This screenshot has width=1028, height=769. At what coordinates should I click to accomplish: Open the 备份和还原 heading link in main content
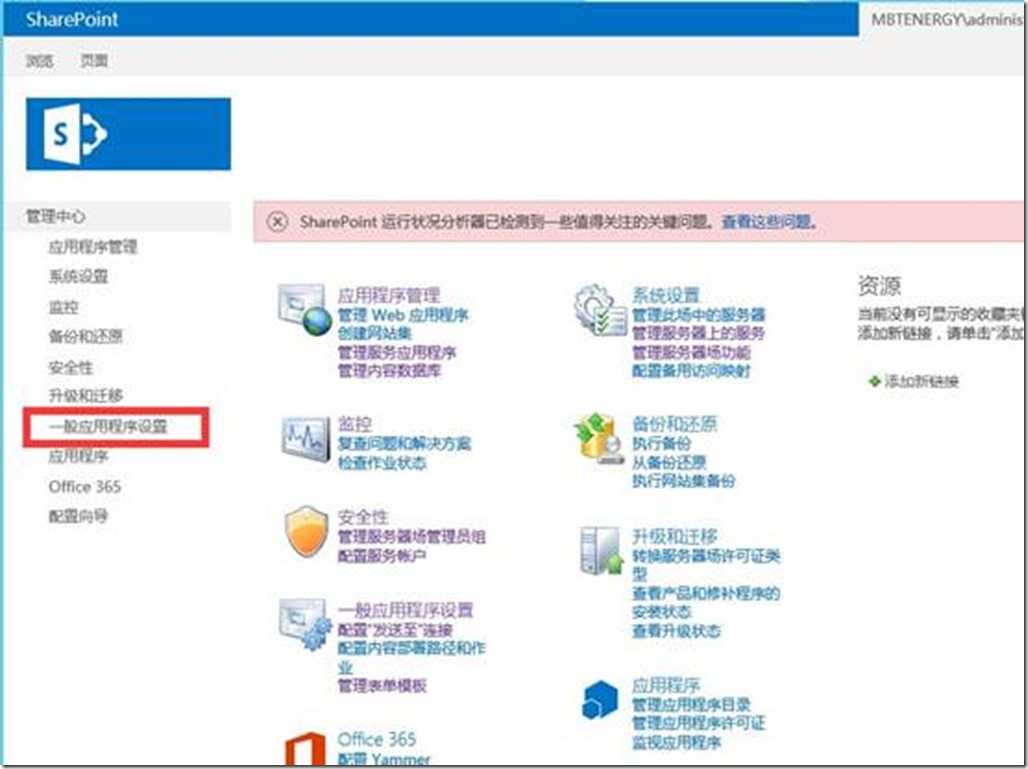(x=675, y=424)
